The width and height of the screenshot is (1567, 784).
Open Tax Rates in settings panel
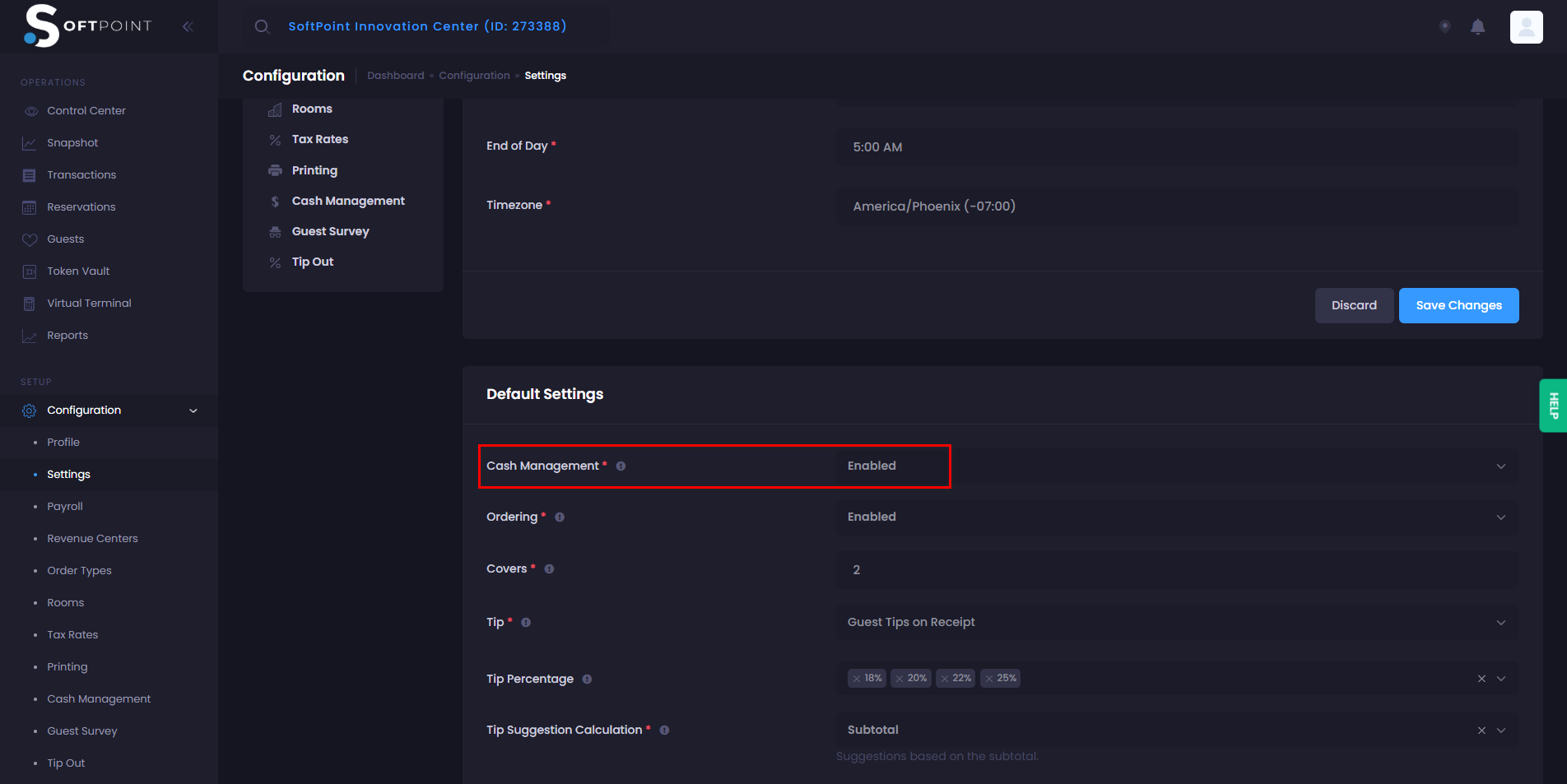click(319, 140)
